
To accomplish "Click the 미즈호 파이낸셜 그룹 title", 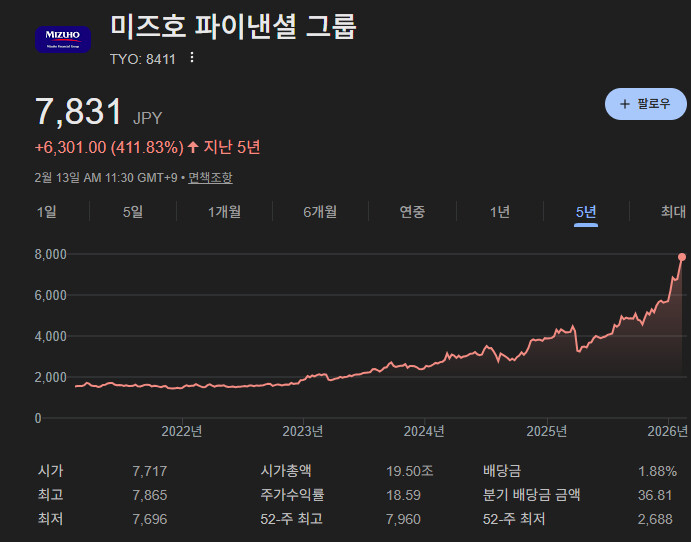I will point(233,27).
